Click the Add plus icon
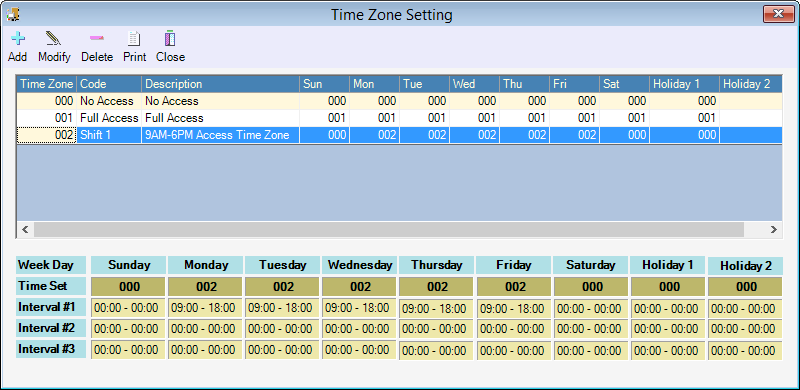This screenshot has width=800, height=390. click(17, 38)
